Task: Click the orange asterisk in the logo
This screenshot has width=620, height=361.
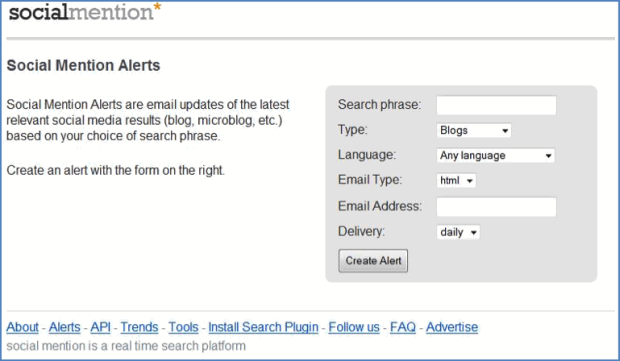Action: coord(157,7)
